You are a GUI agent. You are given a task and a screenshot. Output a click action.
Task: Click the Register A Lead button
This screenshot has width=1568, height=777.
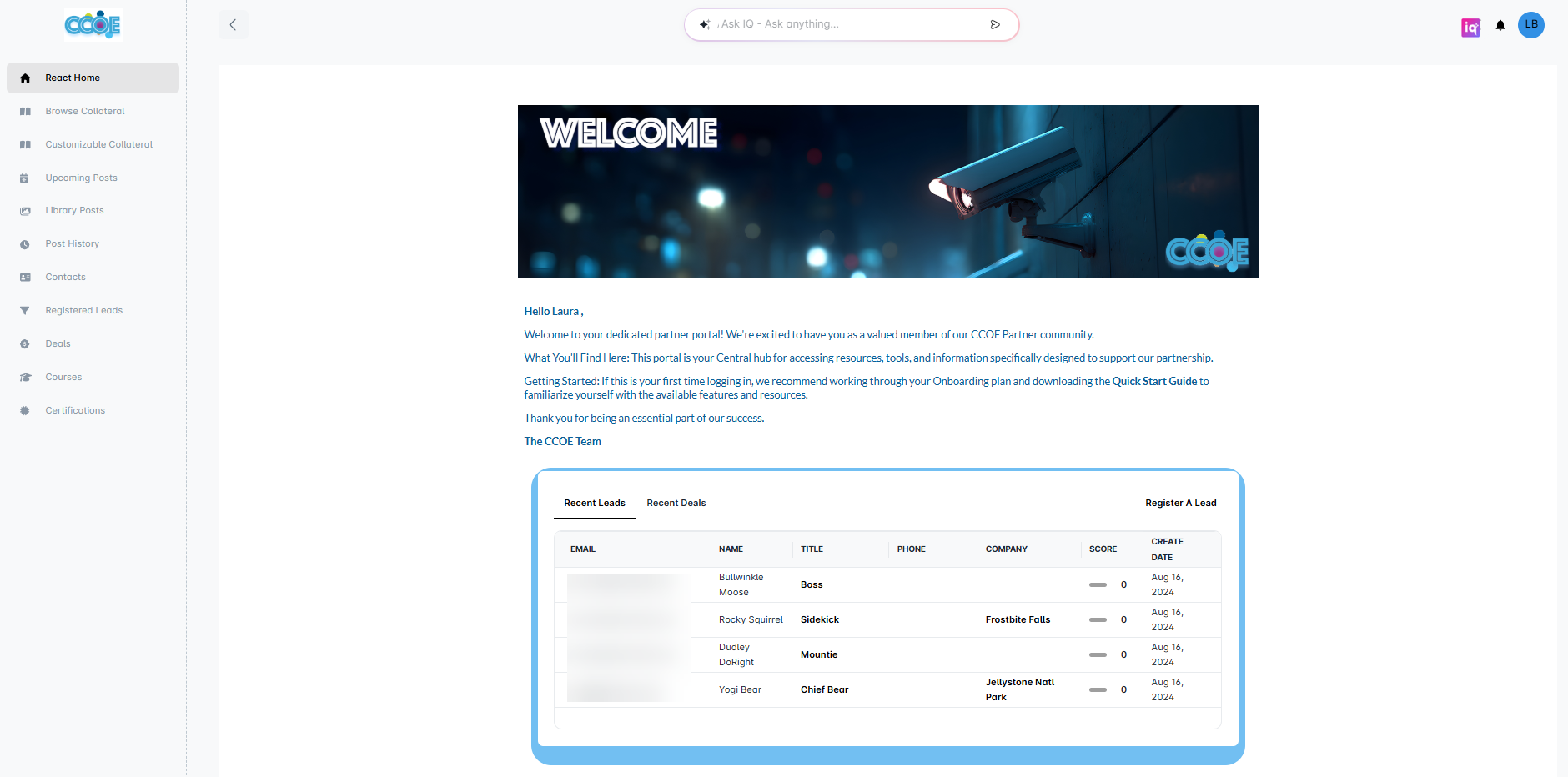1180,503
